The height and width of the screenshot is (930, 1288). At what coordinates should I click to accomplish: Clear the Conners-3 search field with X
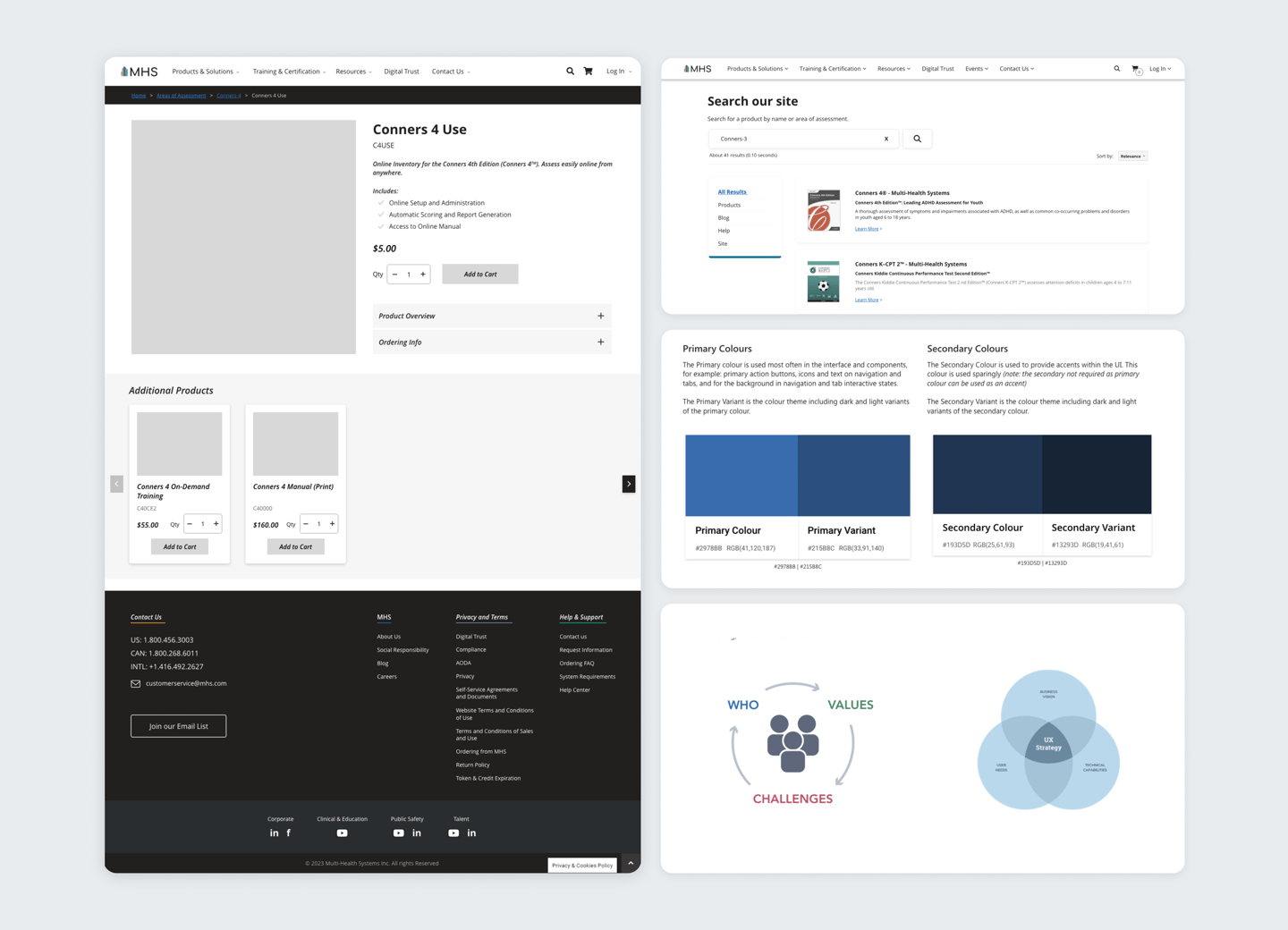pos(886,139)
